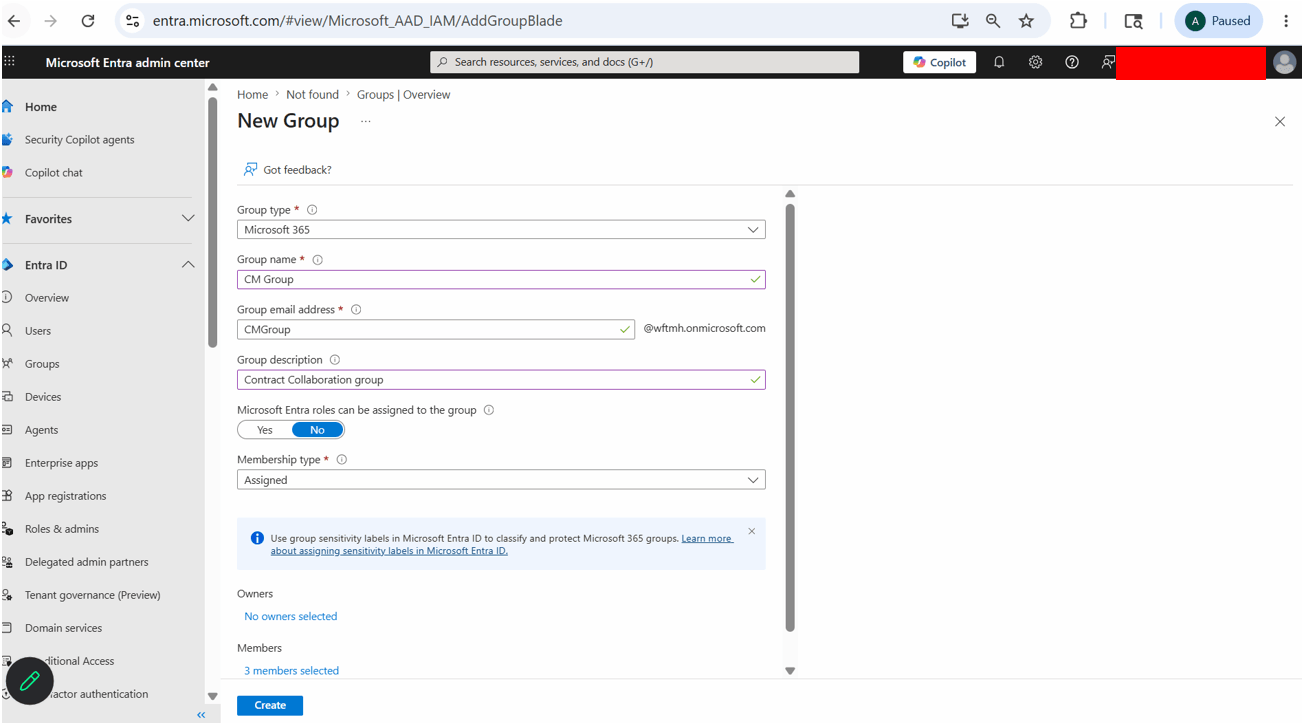Show info tooltip for Entra roles assignment
The height and width of the screenshot is (723, 1303).
click(x=489, y=410)
